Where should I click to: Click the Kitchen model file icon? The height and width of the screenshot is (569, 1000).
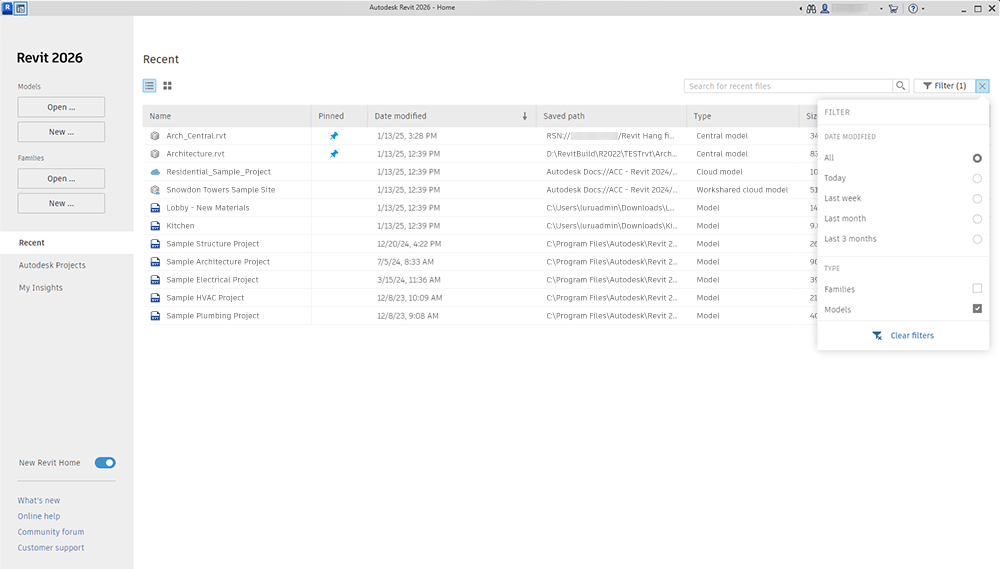[155, 226]
